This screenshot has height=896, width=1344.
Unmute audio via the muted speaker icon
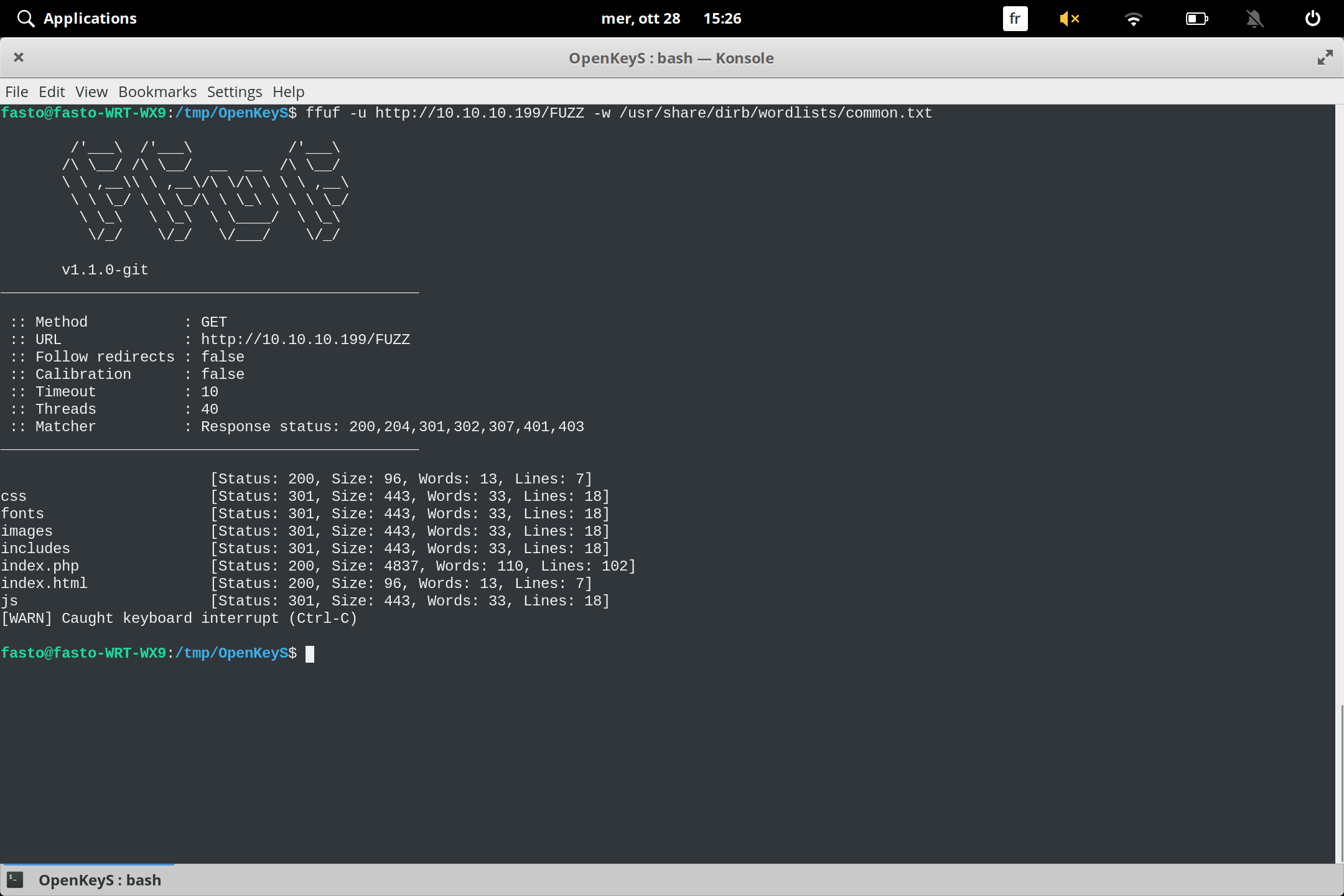pos(1070,19)
